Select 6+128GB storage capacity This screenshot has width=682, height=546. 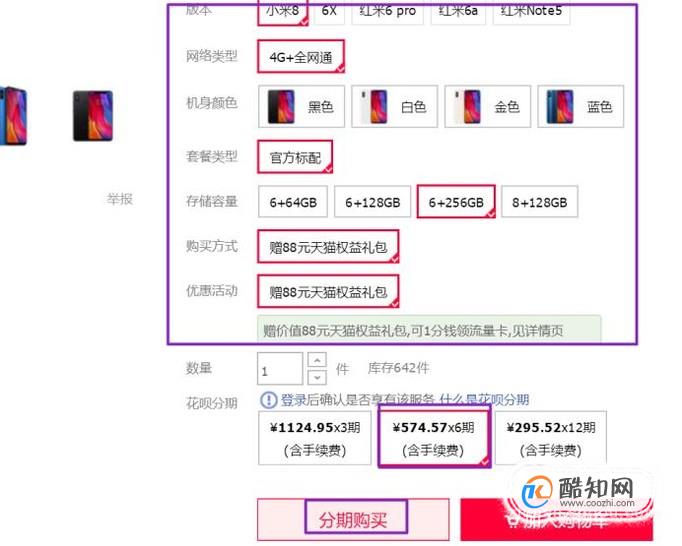click(372, 202)
